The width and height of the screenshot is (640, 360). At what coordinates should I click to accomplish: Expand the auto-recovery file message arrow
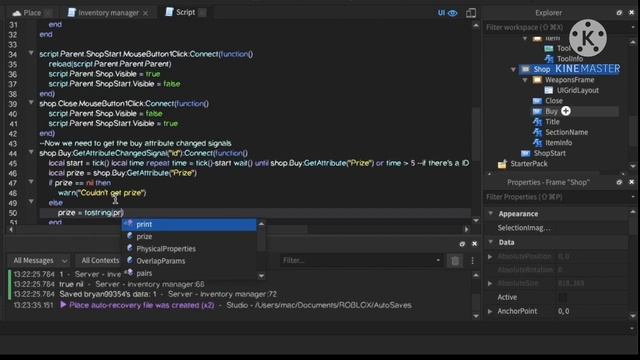pos(63,304)
